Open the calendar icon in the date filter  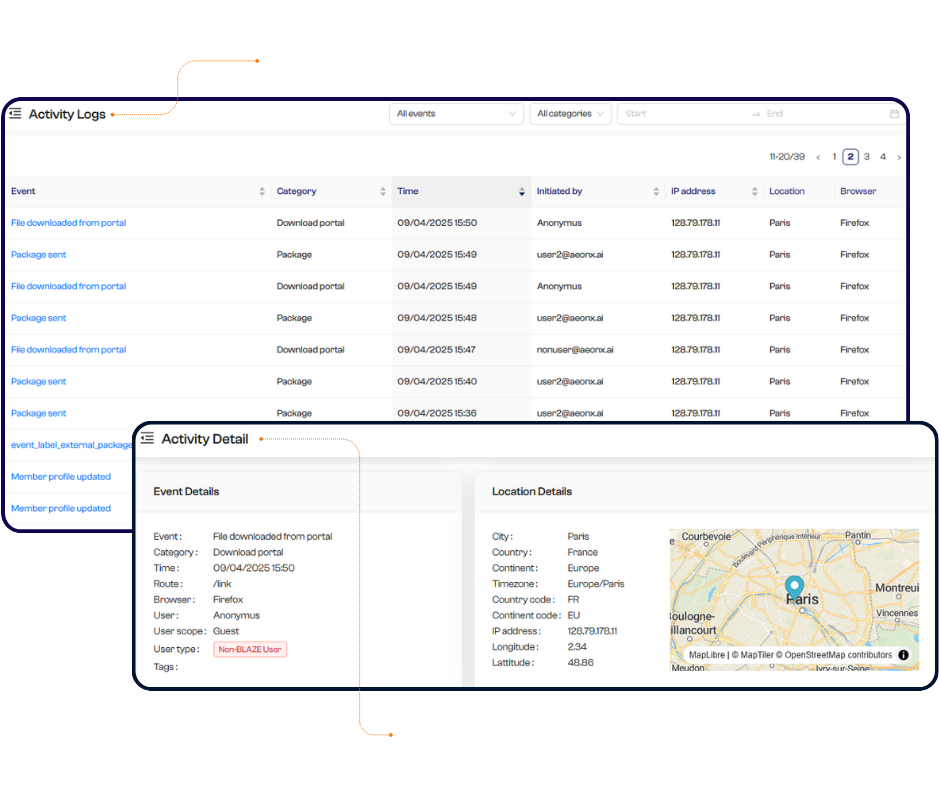893,113
